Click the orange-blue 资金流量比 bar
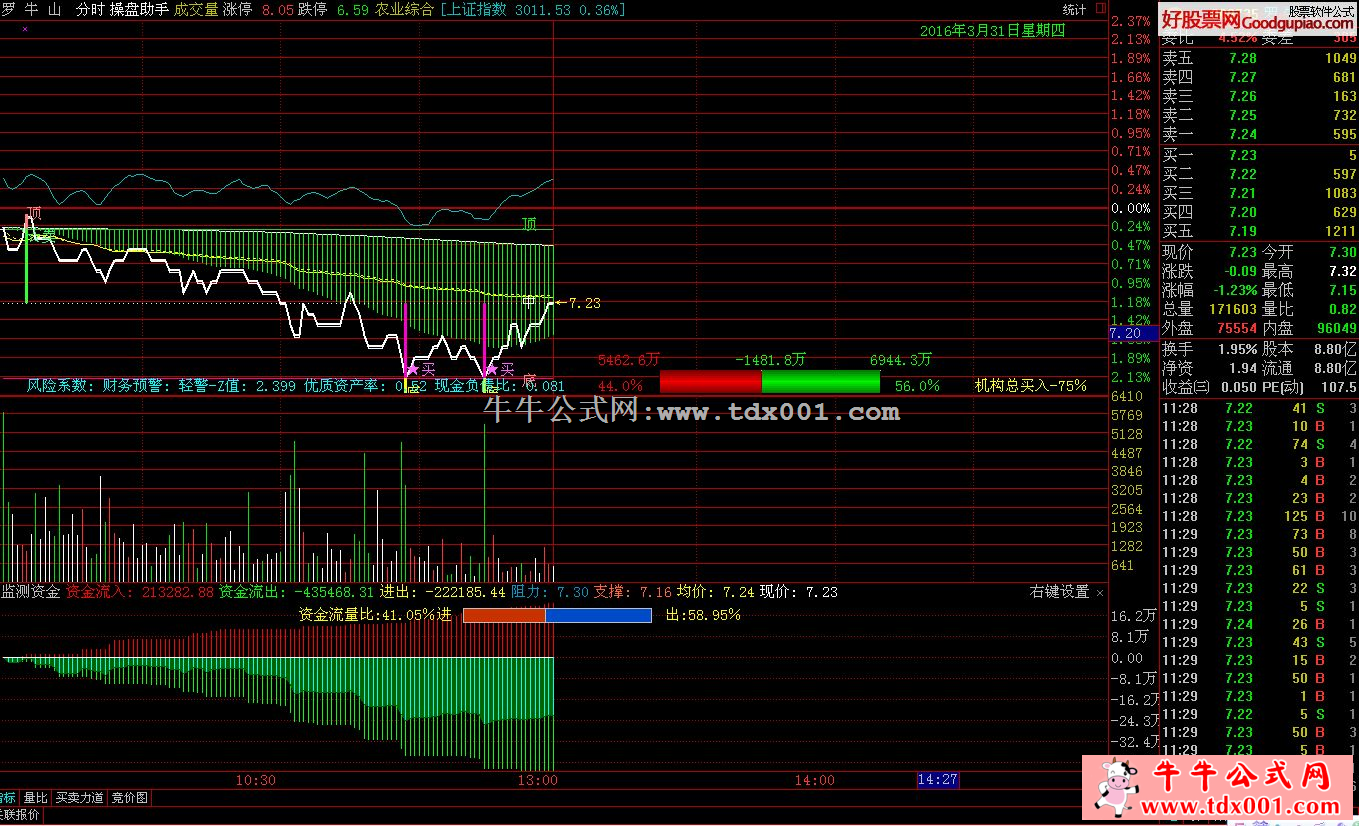1359x826 pixels. click(557, 615)
